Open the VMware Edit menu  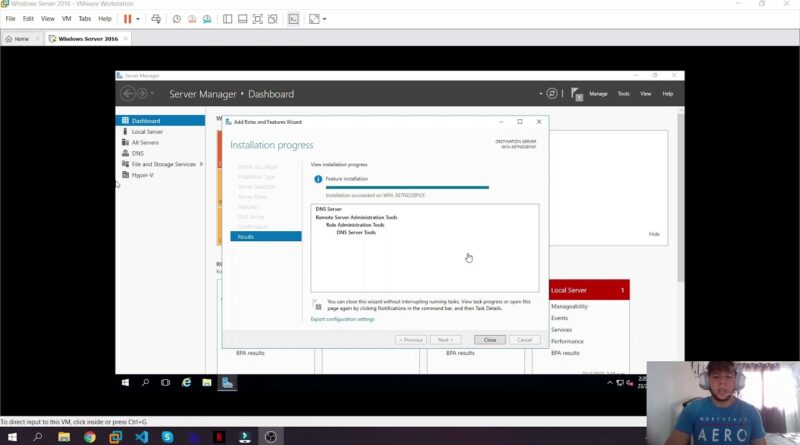coord(28,19)
